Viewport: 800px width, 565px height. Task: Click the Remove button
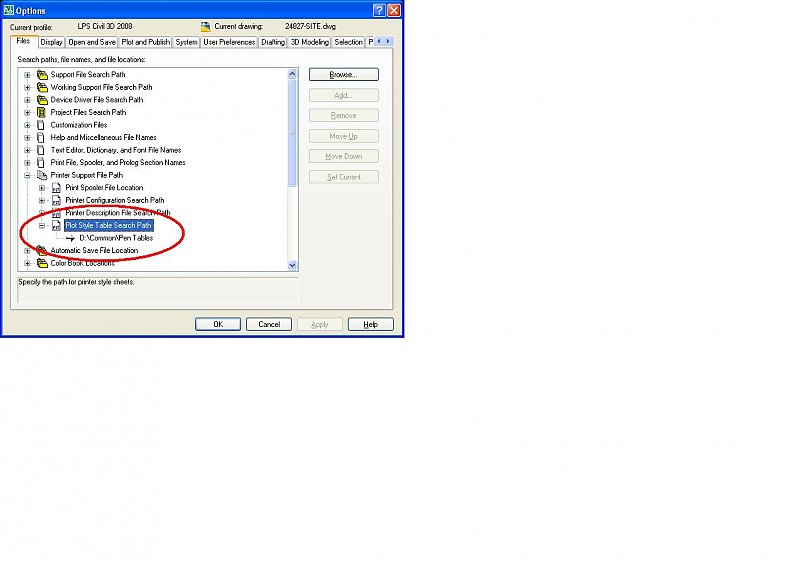(343, 116)
